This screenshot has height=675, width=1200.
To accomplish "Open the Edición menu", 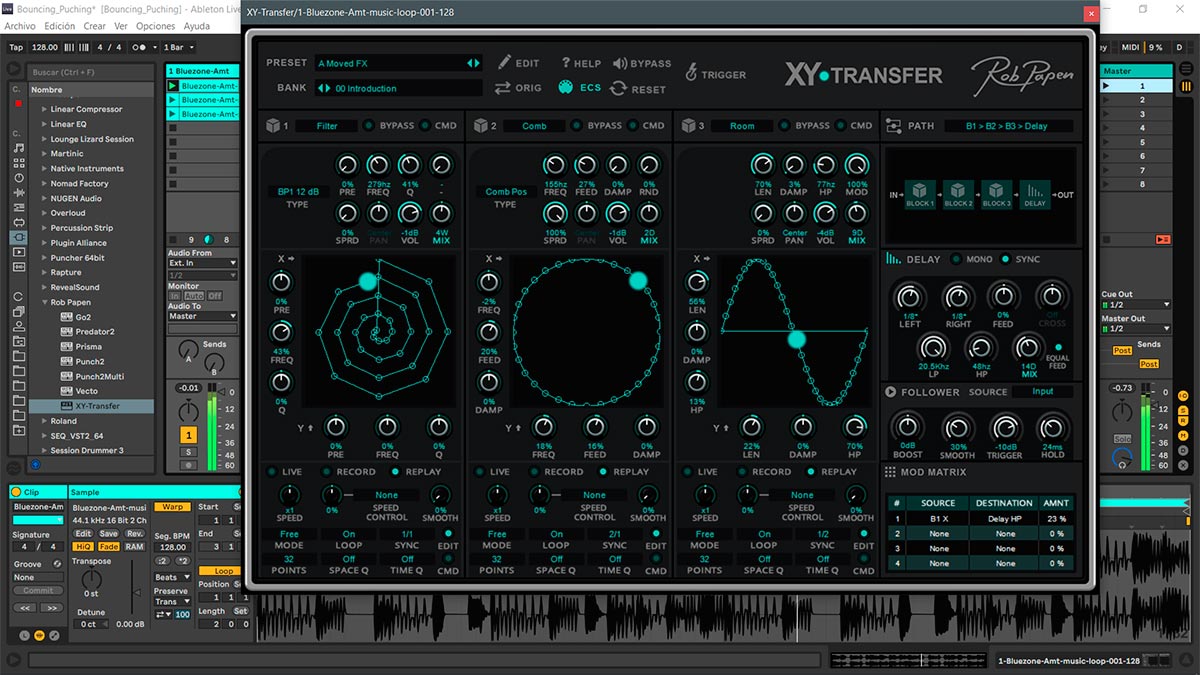I will click(x=60, y=26).
